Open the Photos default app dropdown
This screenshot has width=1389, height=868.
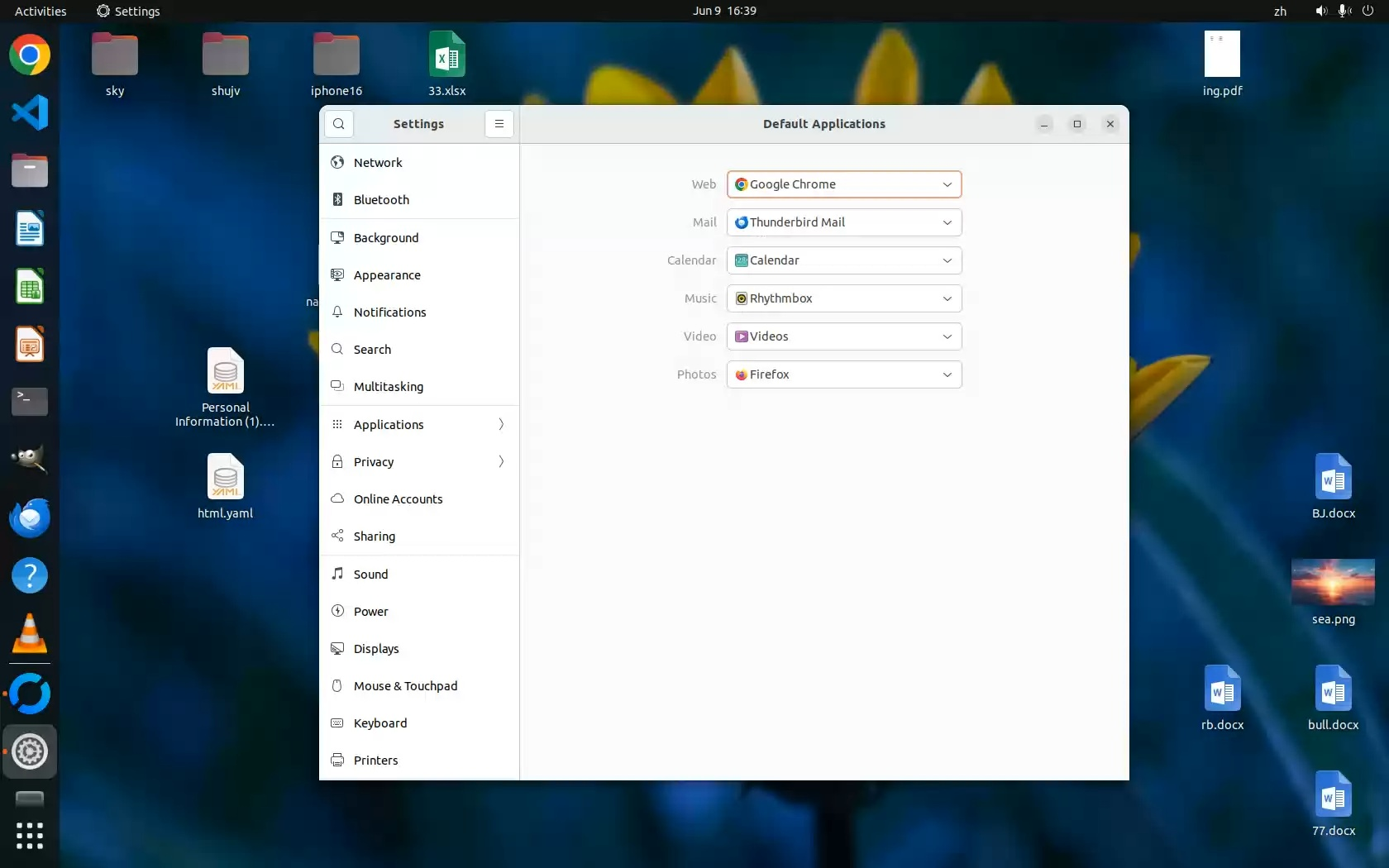point(843,374)
